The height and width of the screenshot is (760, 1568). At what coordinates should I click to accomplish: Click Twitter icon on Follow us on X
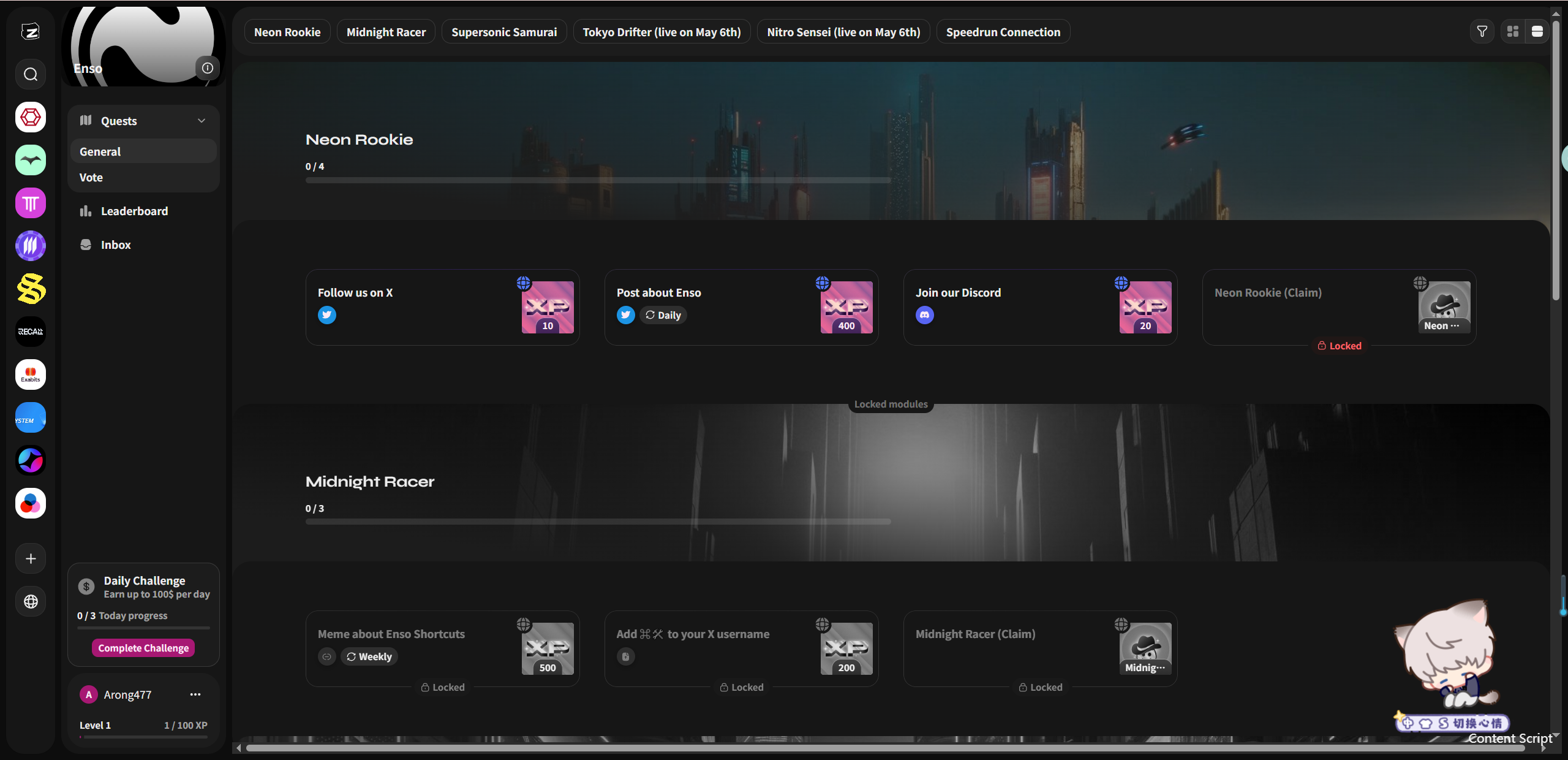[x=327, y=315]
